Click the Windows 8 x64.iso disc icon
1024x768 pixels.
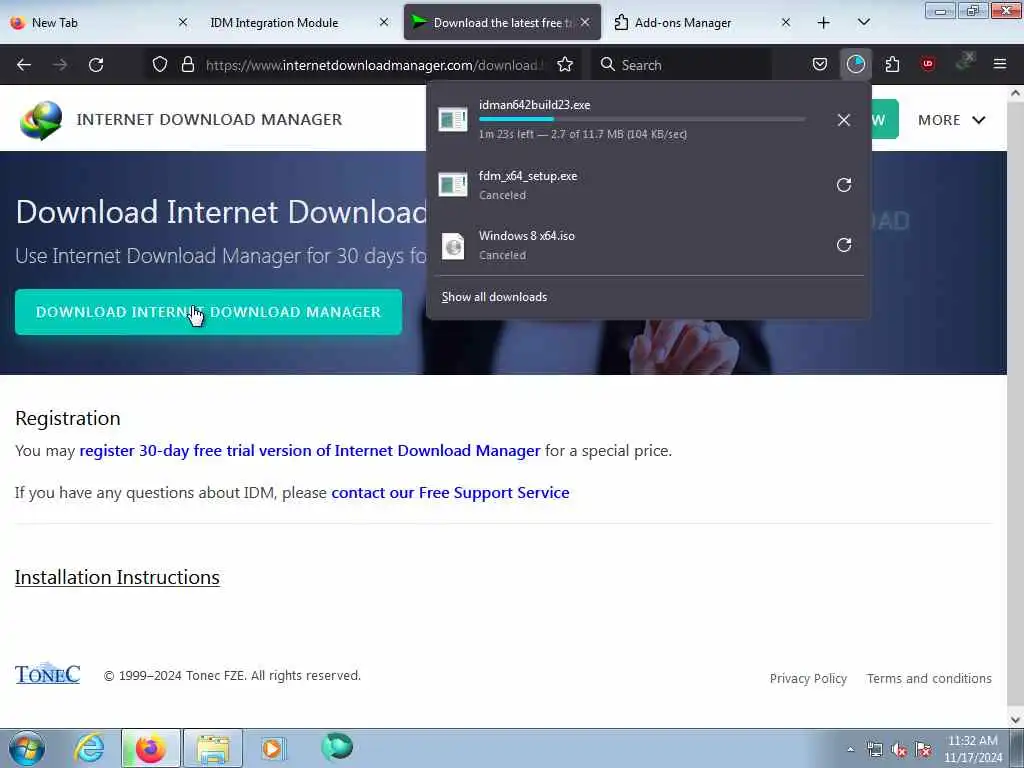point(453,246)
